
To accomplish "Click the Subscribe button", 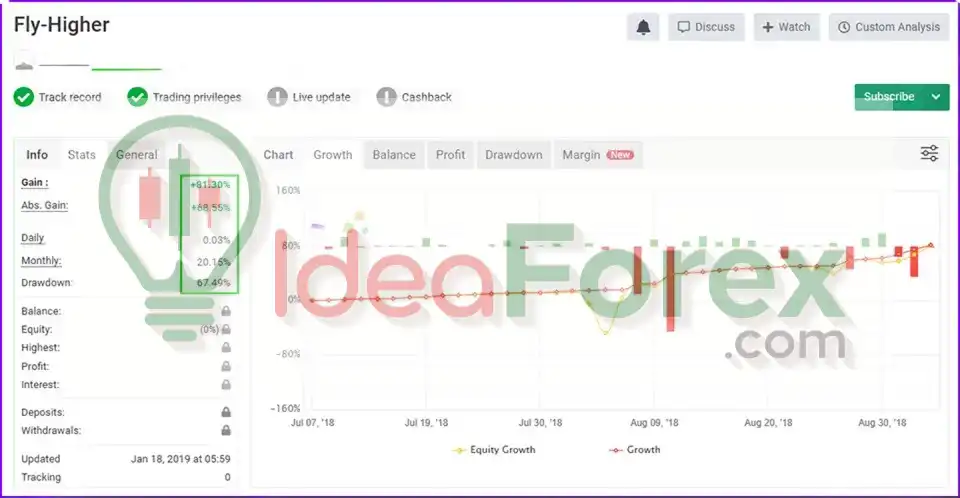I will tap(888, 97).
